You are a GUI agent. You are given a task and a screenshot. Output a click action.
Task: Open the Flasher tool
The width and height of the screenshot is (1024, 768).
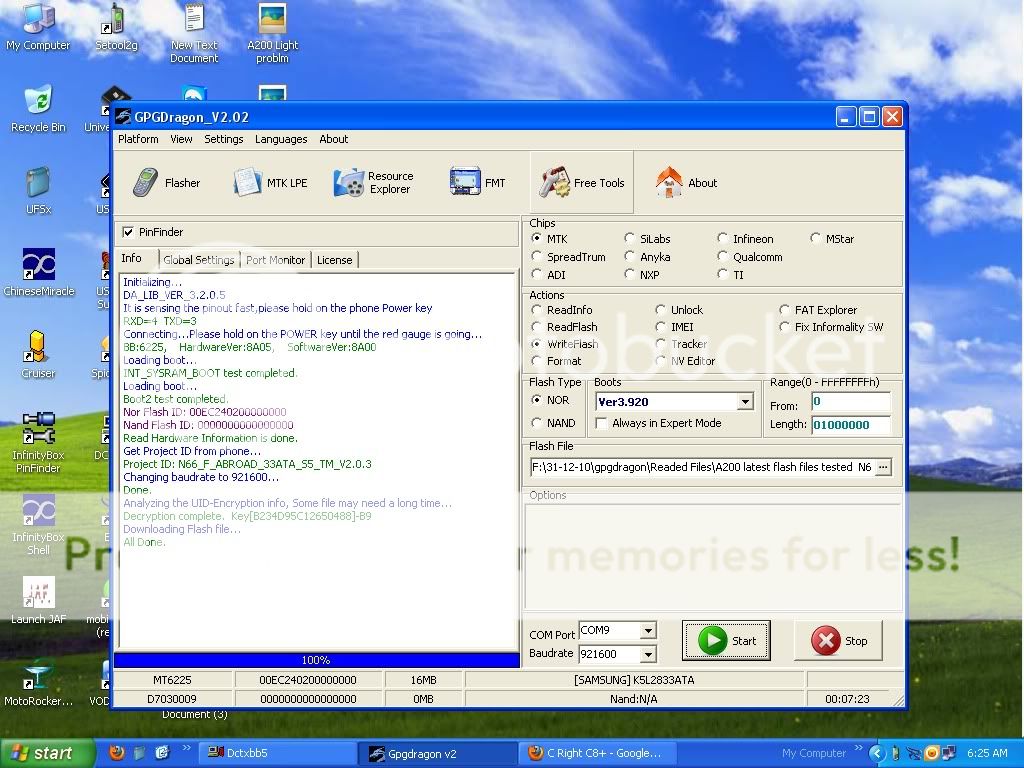(167, 183)
